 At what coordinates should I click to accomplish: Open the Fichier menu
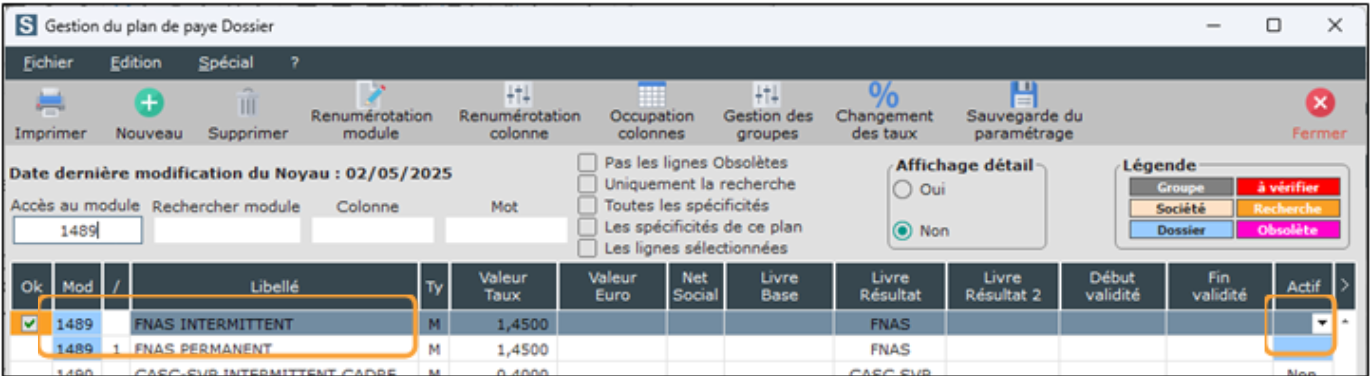48,62
